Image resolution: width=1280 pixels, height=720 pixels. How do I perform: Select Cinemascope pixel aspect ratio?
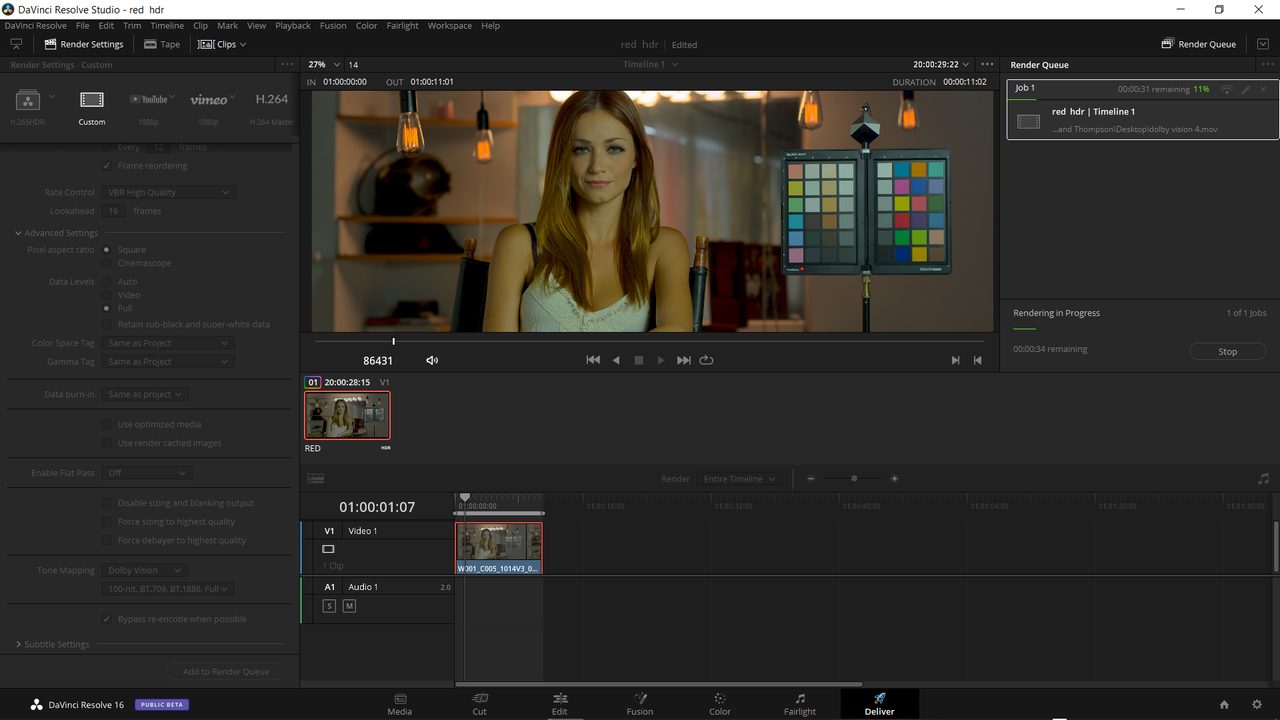point(107,263)
